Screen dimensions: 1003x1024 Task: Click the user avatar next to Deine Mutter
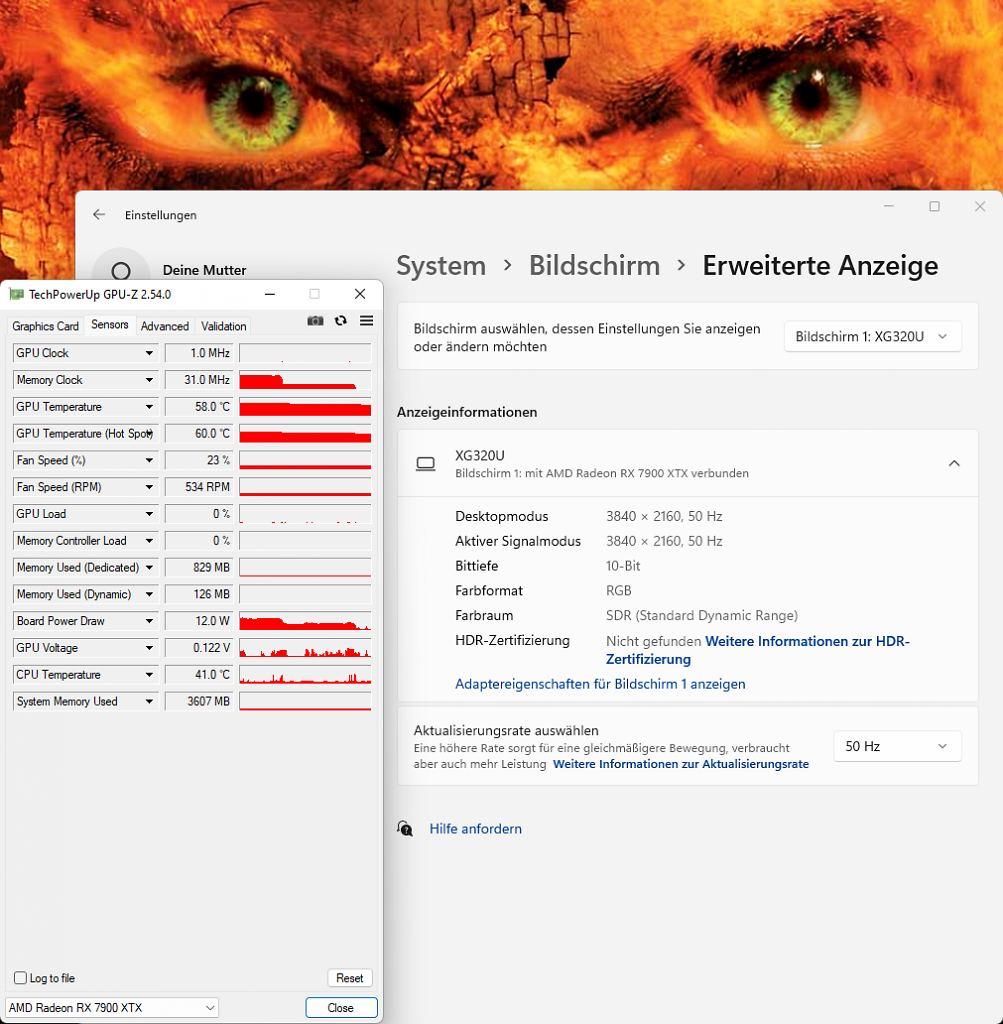point(121,270)
